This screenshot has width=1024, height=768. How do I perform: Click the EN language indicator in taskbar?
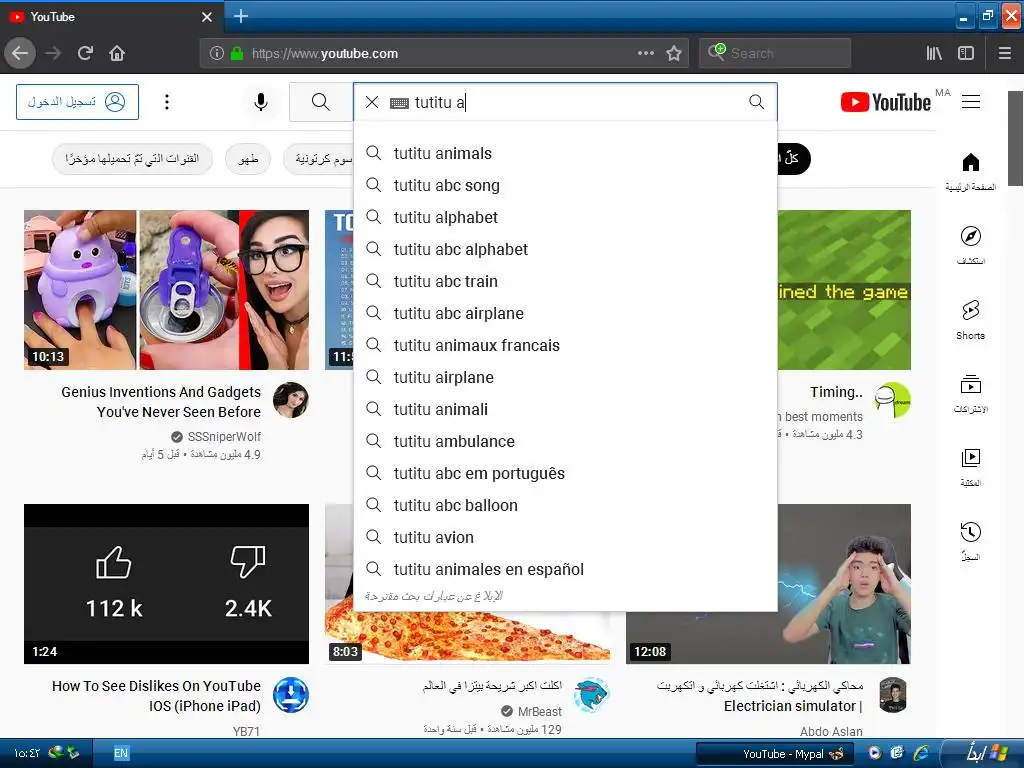coord(121,753)
